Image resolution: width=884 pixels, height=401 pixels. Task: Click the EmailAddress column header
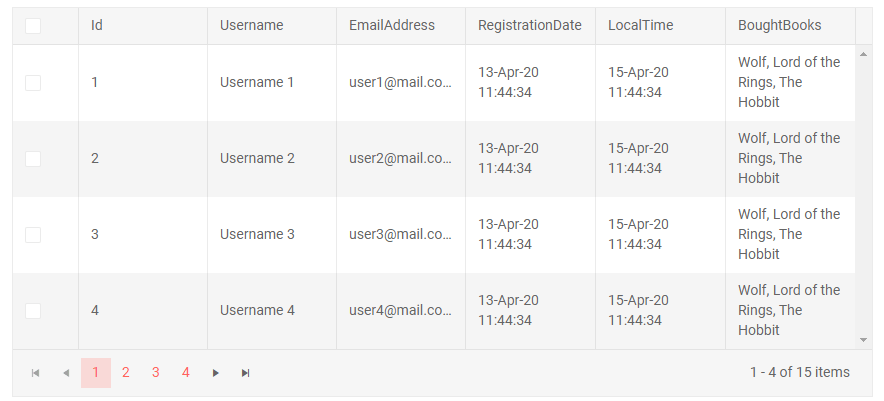392,26
